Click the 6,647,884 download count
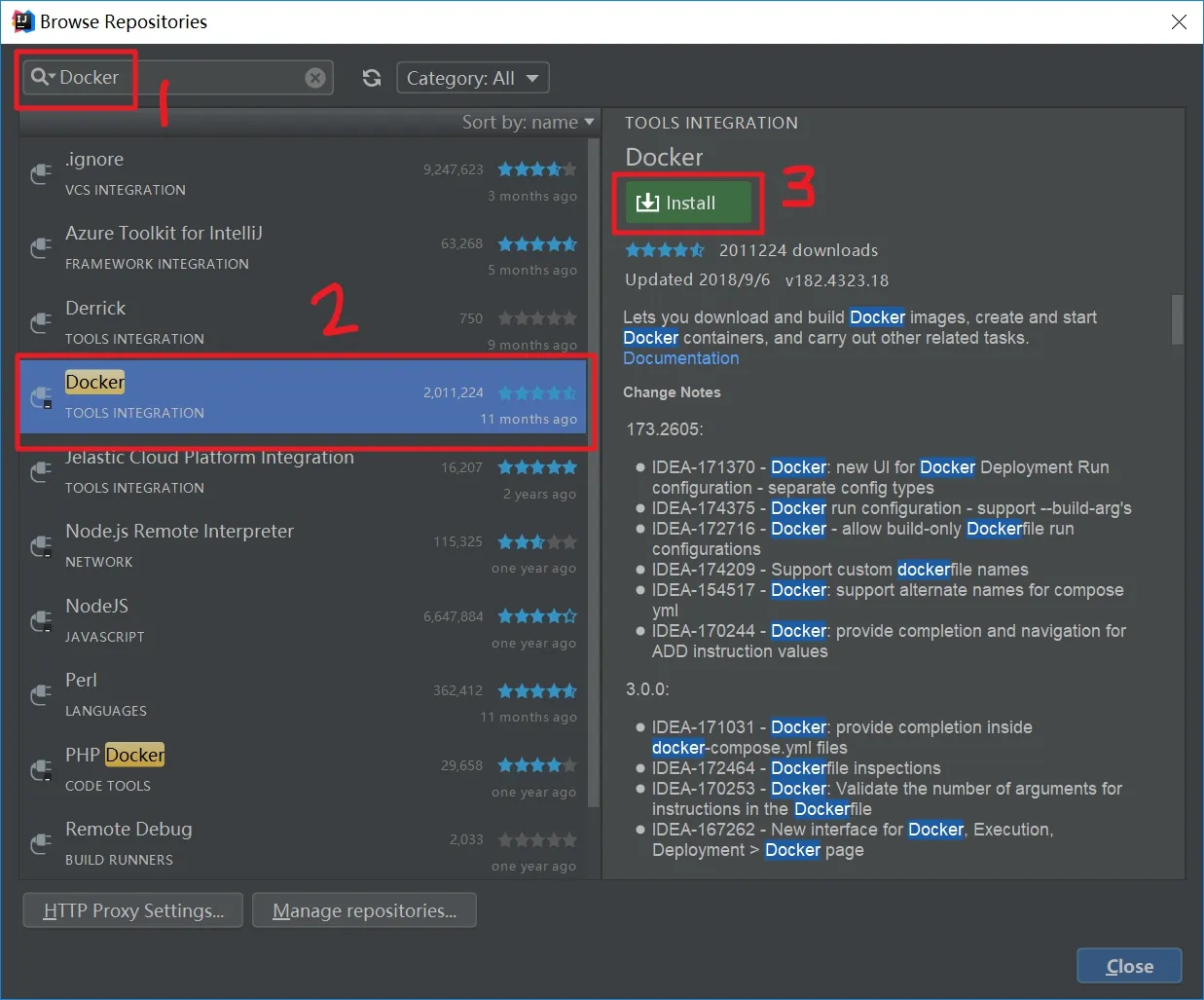The height and width of the screenshot is (1000, 1204). [454, 616]
